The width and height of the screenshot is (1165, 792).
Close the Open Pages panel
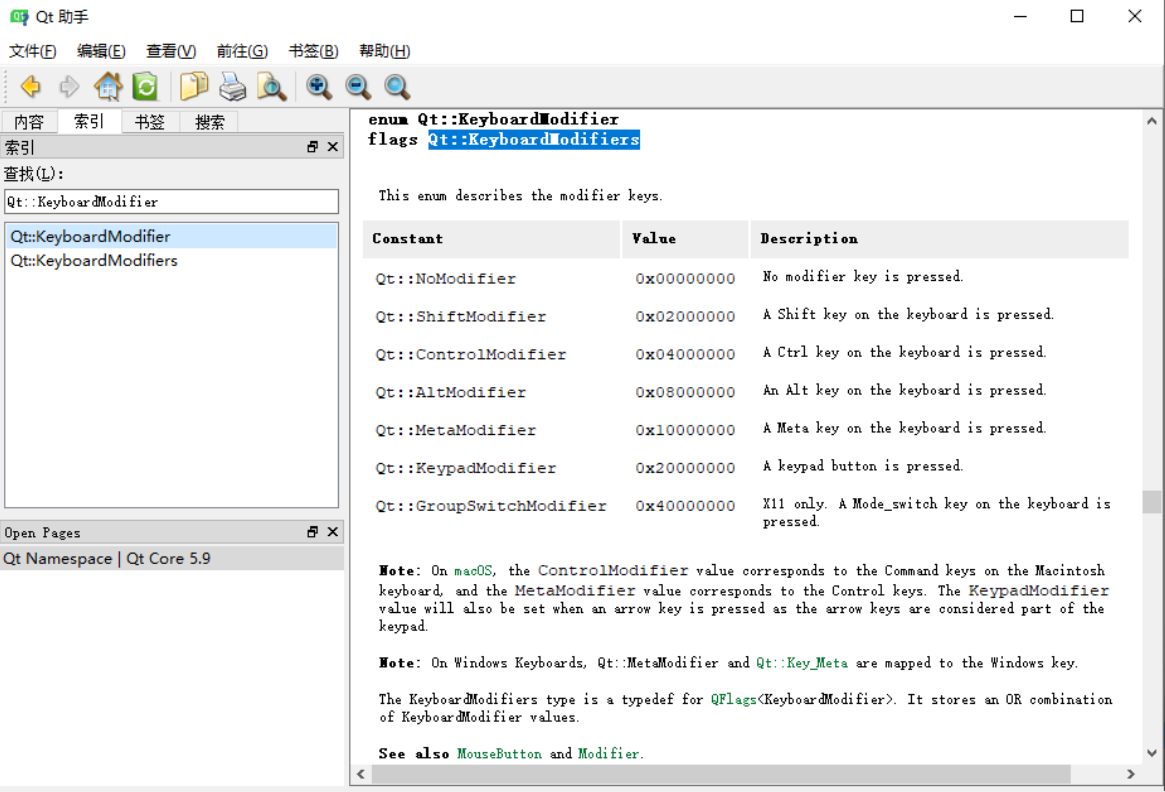(x=333, y=532)
